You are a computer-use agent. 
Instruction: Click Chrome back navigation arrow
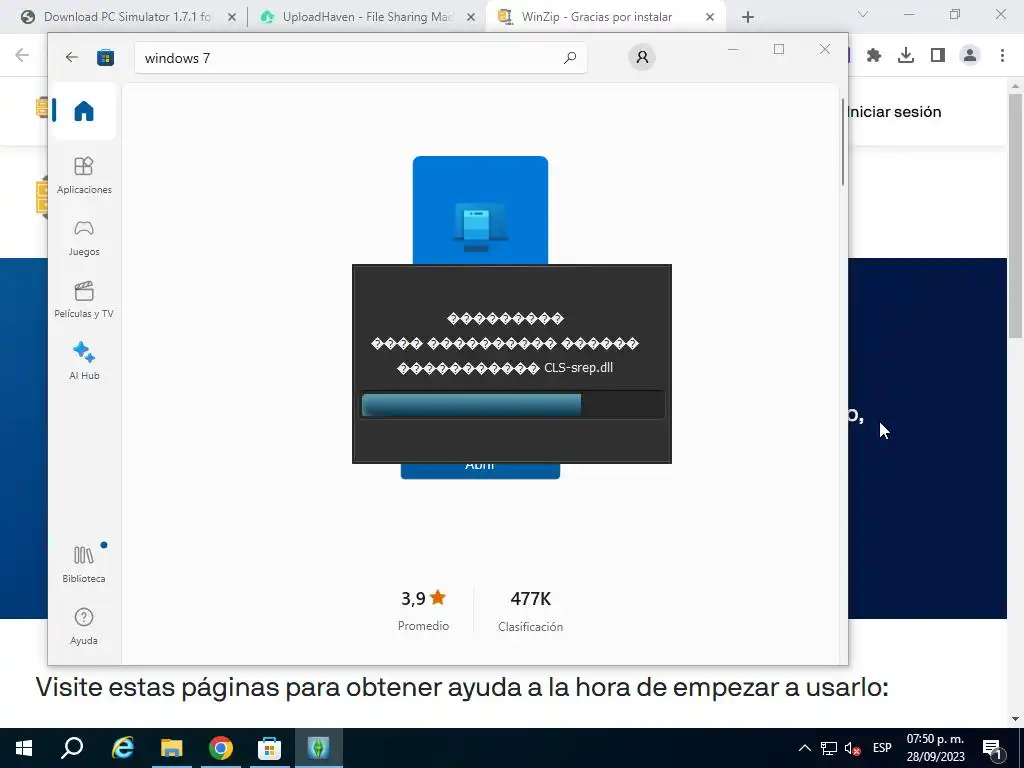pyautogui.click(x=22, y=55)
